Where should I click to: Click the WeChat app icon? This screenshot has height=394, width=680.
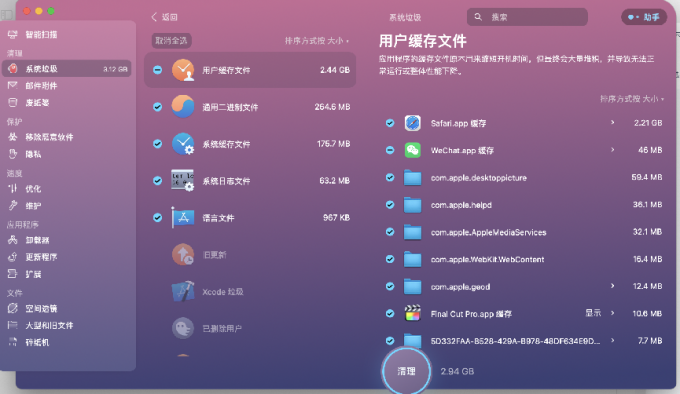click(x=412, y=150)
